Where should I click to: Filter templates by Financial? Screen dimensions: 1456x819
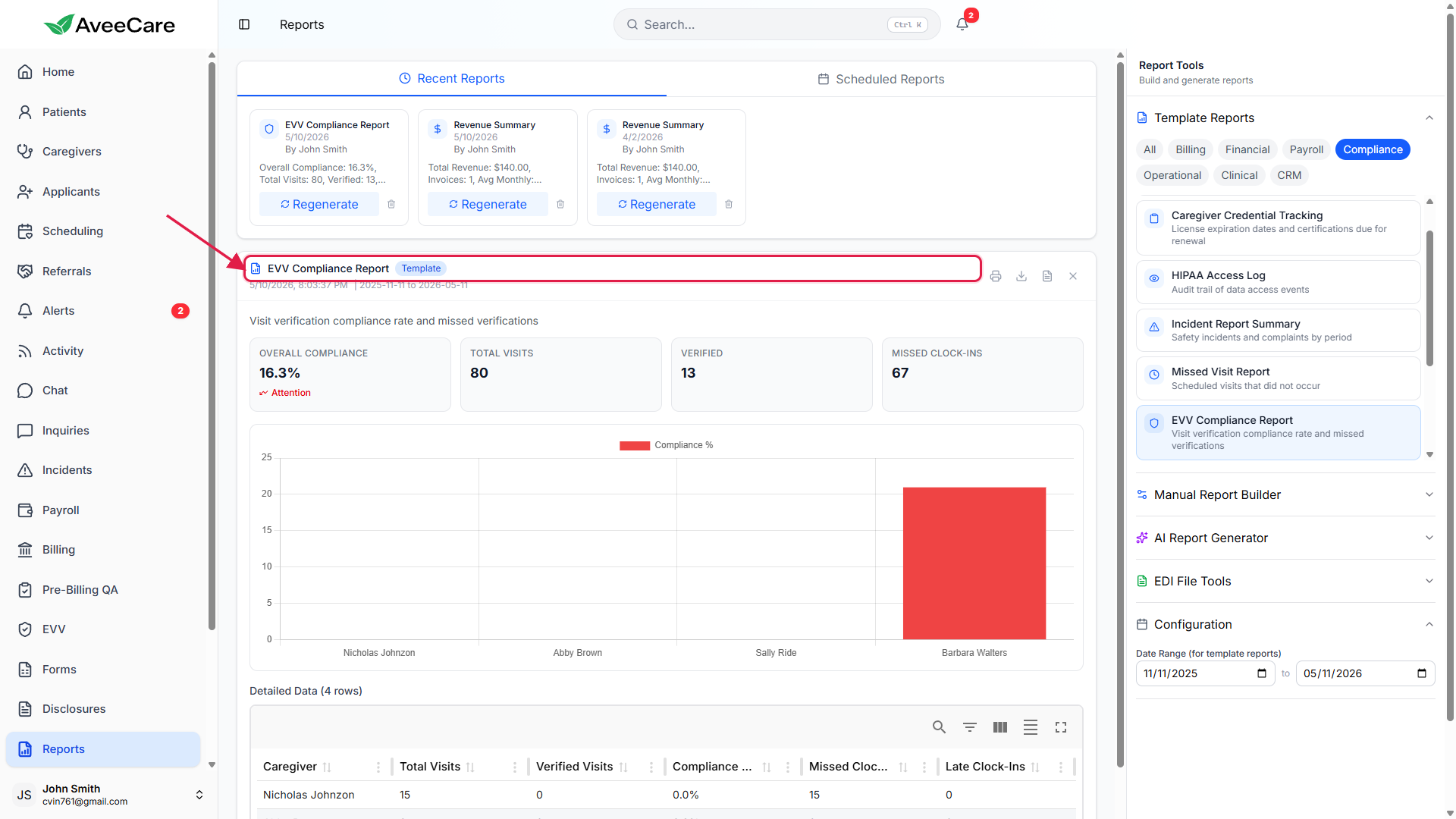1247,149
